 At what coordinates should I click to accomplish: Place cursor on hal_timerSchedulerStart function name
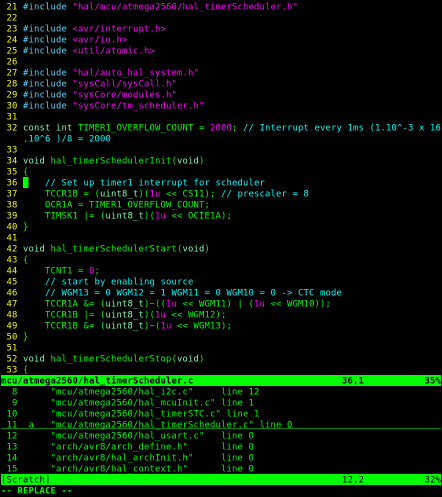pyautogui.click(x=113, y=248)
